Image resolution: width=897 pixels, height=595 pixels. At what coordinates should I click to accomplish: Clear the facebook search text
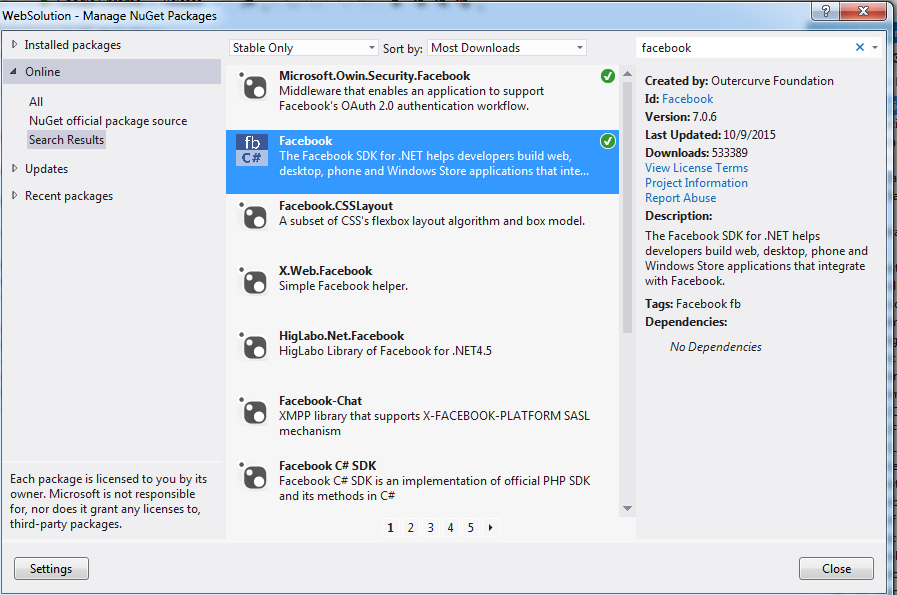(859, 47)
